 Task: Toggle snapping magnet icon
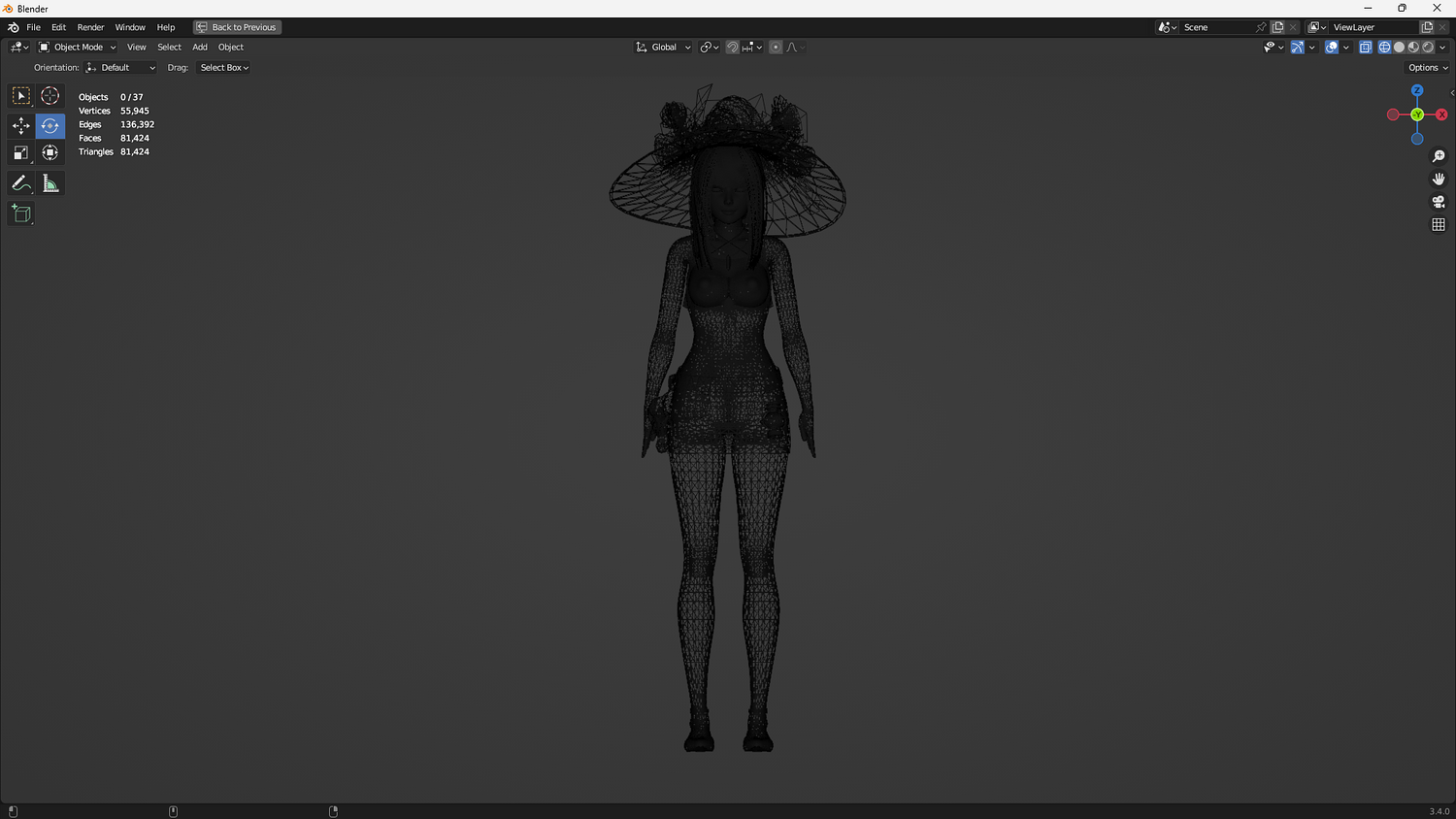(733, 48)
